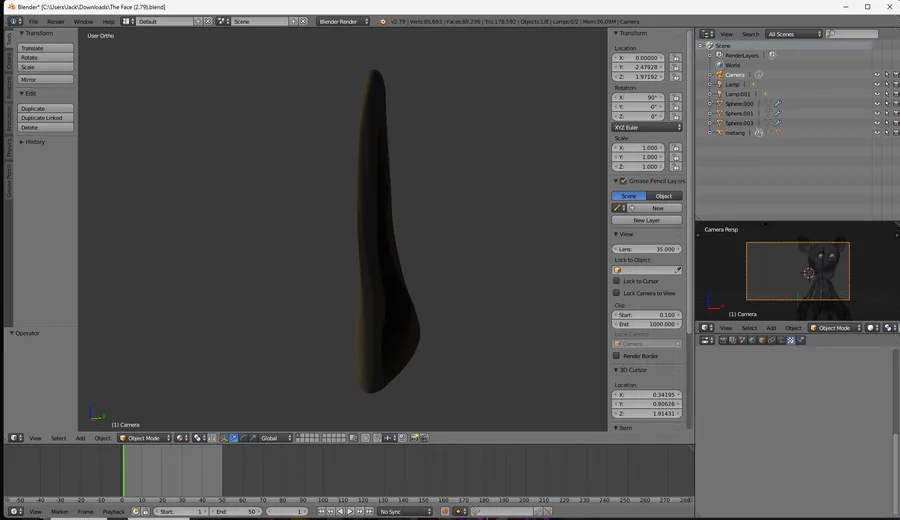Open the Marker menu in timeline
Viewport: 900px width, 520px height.
click(x=60, y=511)
